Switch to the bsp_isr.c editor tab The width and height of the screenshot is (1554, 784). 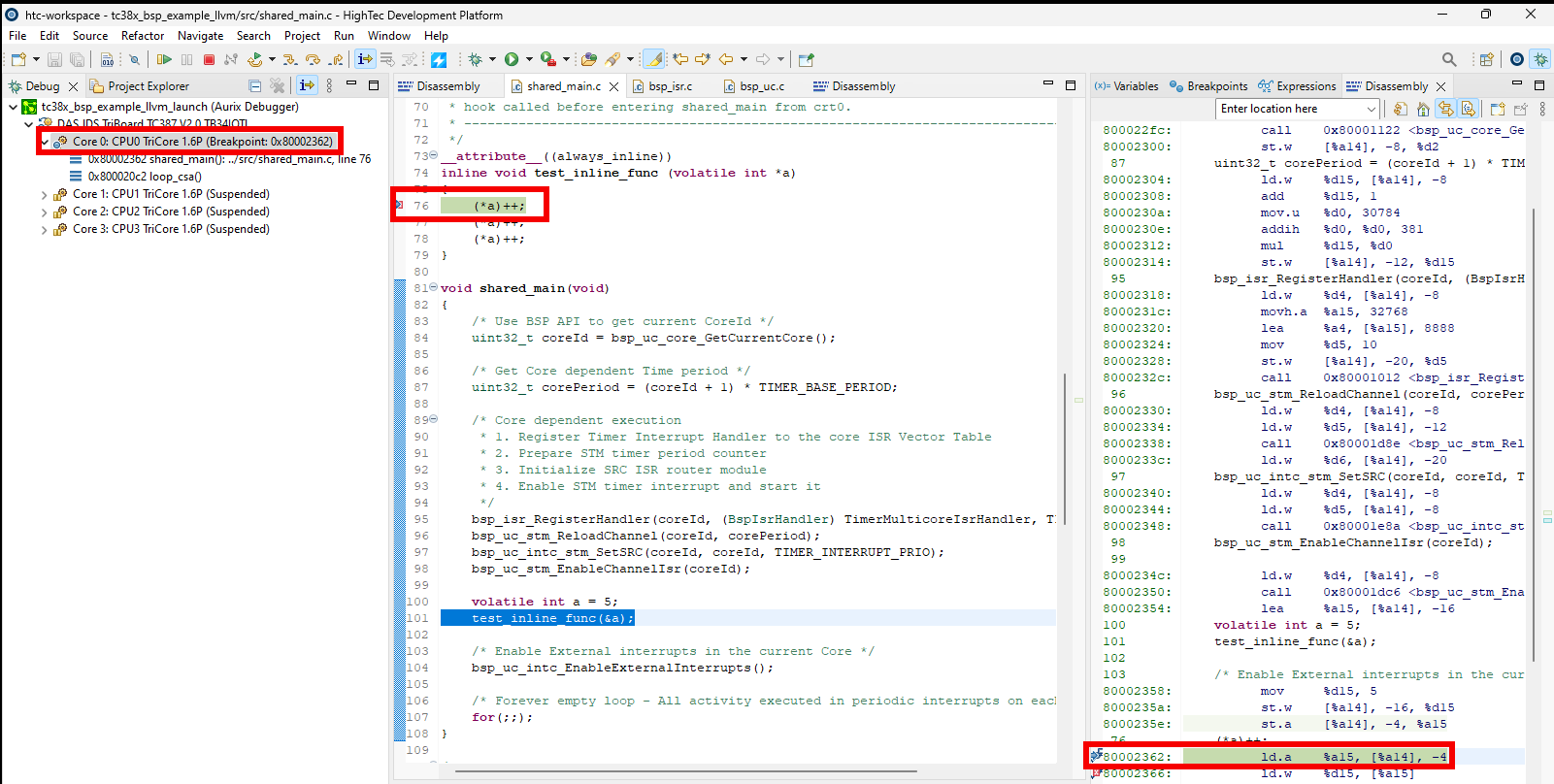point(670,86)
